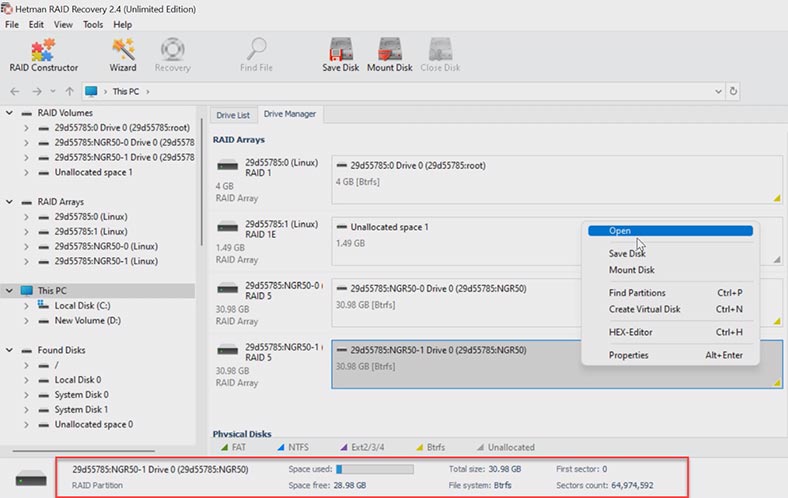The width and height of the screenshot is (788, 498).
Task: Click the 29d55785:0 (Linux) RAID 1 disk icon
Action: tap(228, 165)
